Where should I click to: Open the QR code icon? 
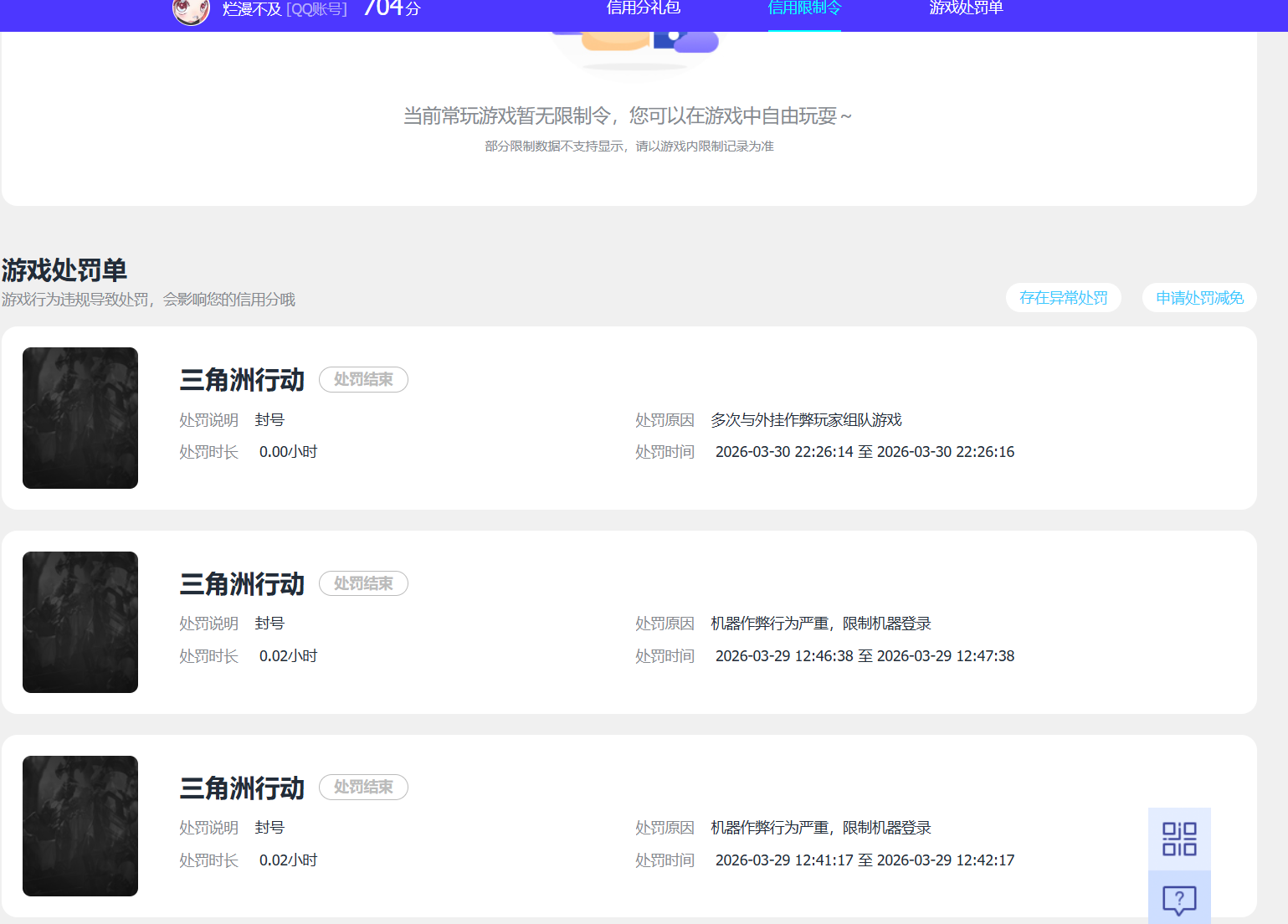(x=1179, y=839)
